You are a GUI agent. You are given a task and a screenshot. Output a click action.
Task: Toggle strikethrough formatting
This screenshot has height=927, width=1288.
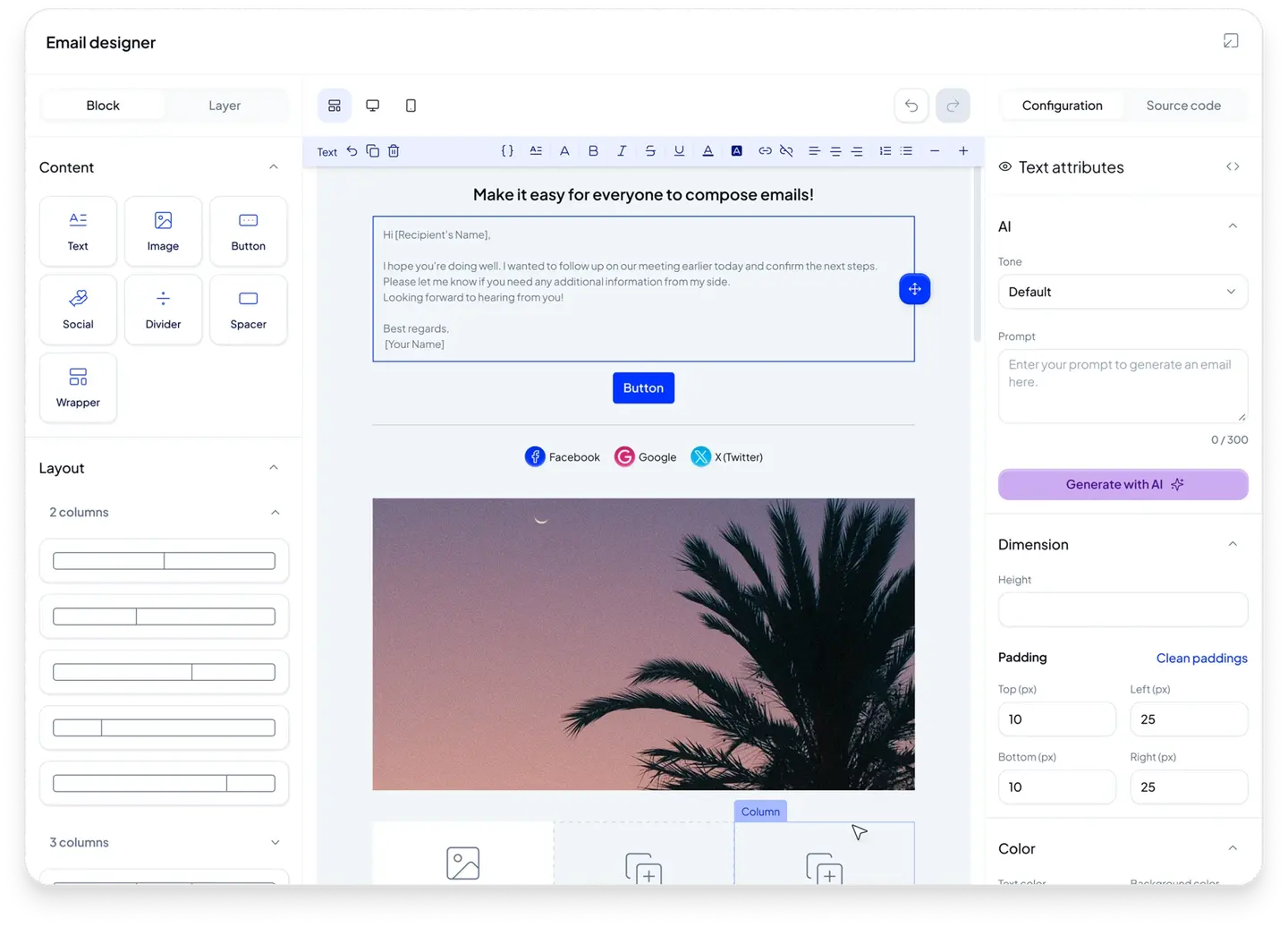(x=650, y=151)
